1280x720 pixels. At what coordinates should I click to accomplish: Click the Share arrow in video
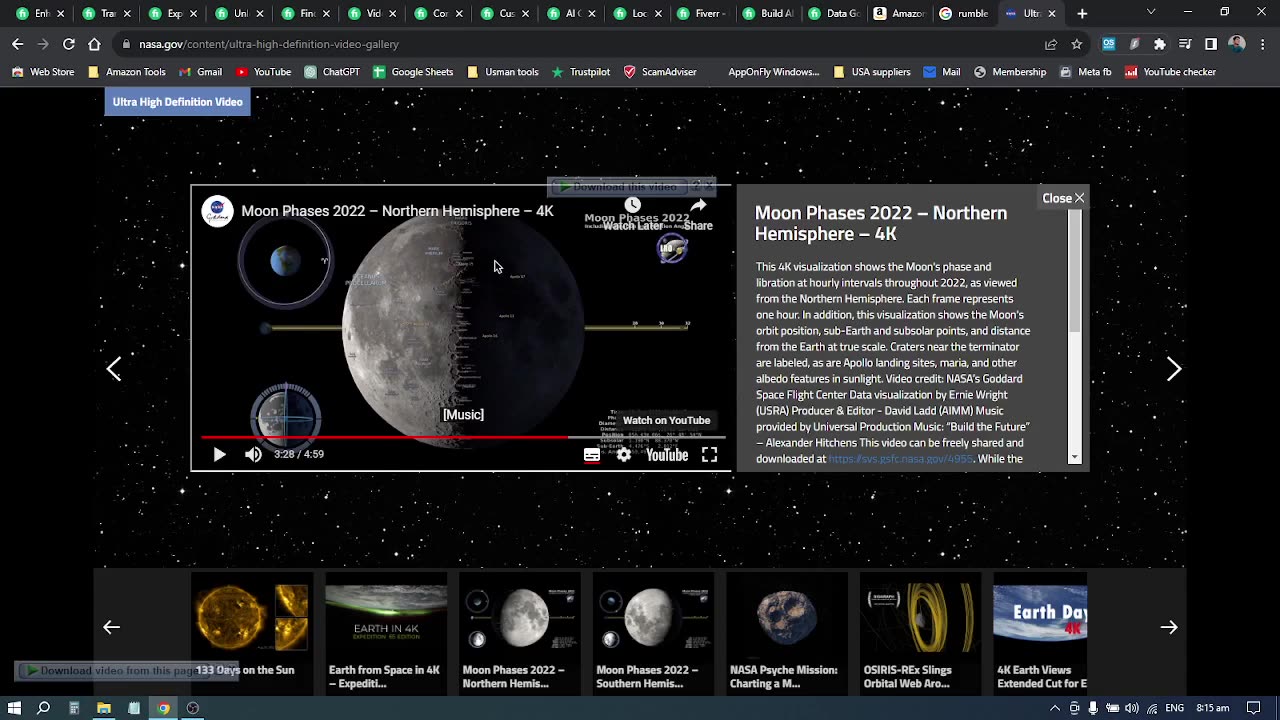tap(698, 206)
